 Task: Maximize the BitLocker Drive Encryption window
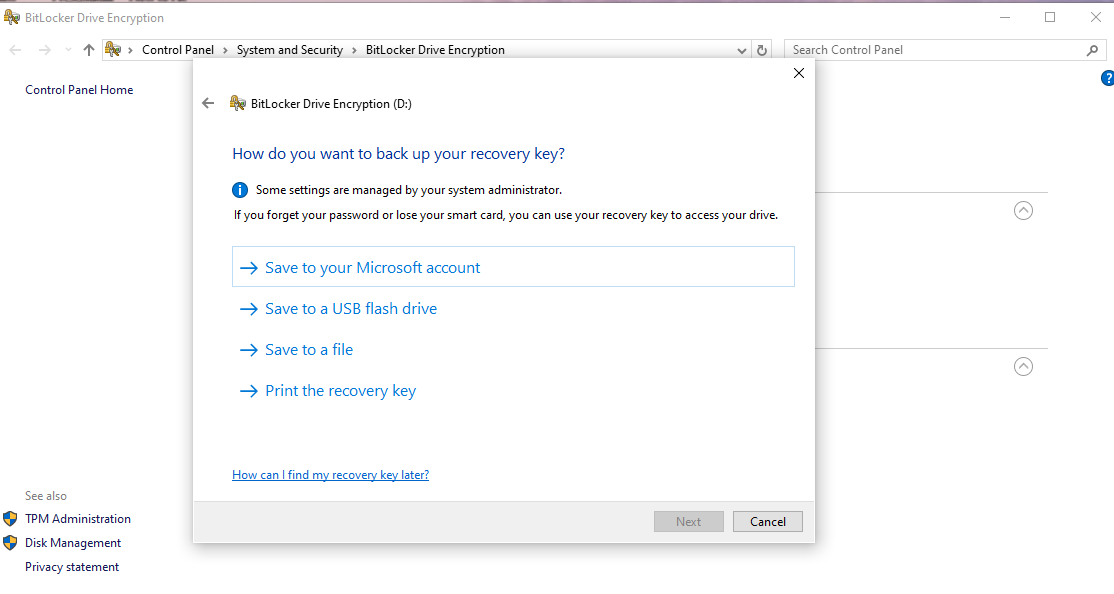coord(1050,17)
